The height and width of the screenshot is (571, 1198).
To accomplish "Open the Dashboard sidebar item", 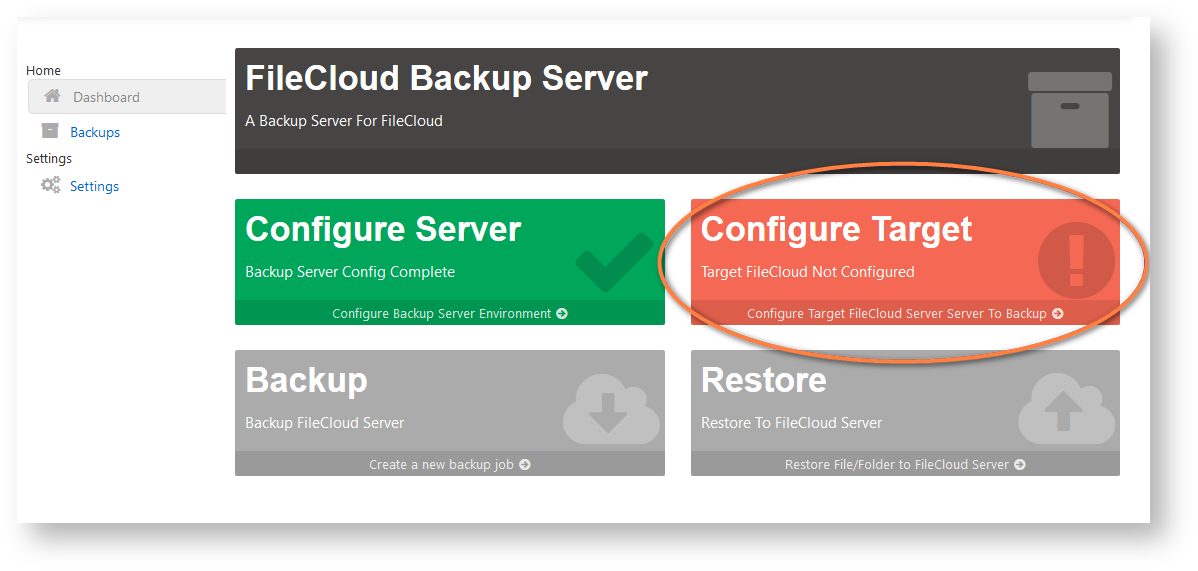I will click(x=106, y=97).
